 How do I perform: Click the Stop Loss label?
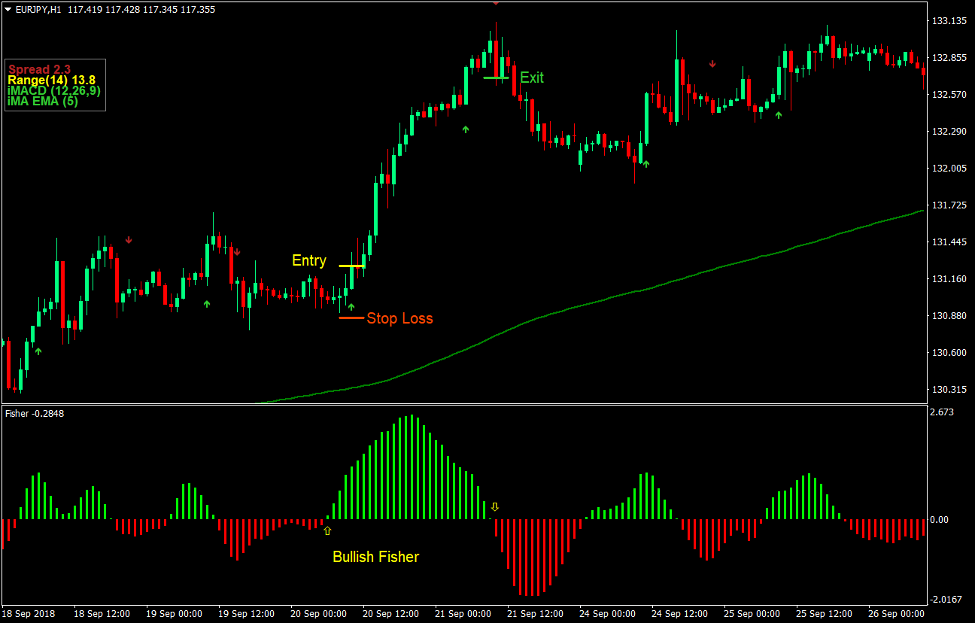coord(400,318)
